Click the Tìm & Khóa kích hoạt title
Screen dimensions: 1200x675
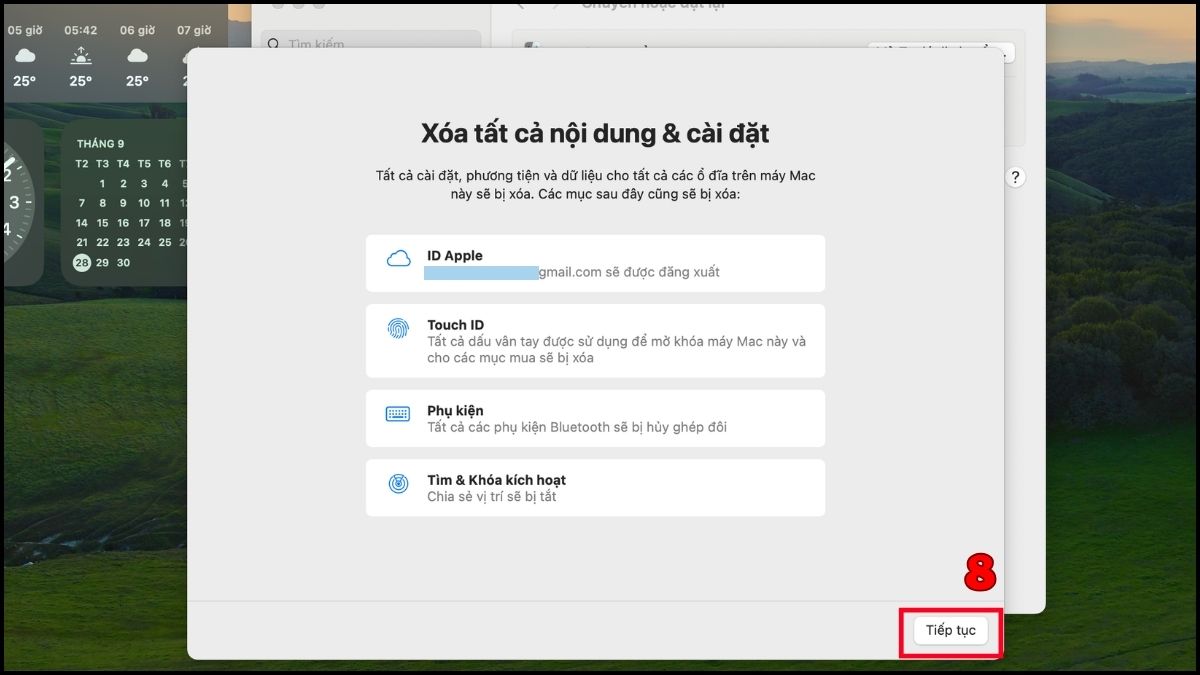click(x=497, y=480)
